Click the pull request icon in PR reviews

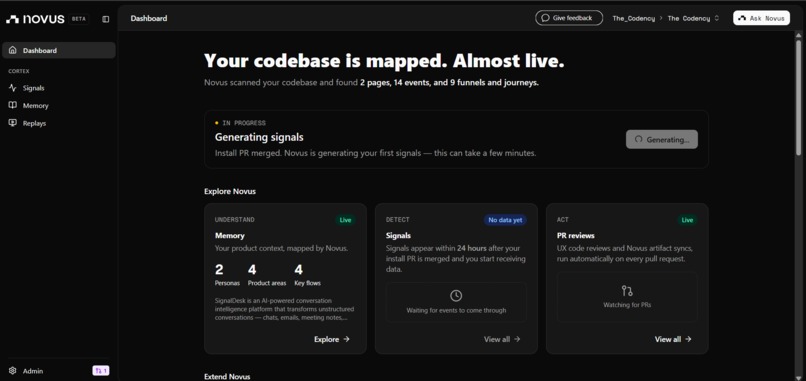coord(627,291)
